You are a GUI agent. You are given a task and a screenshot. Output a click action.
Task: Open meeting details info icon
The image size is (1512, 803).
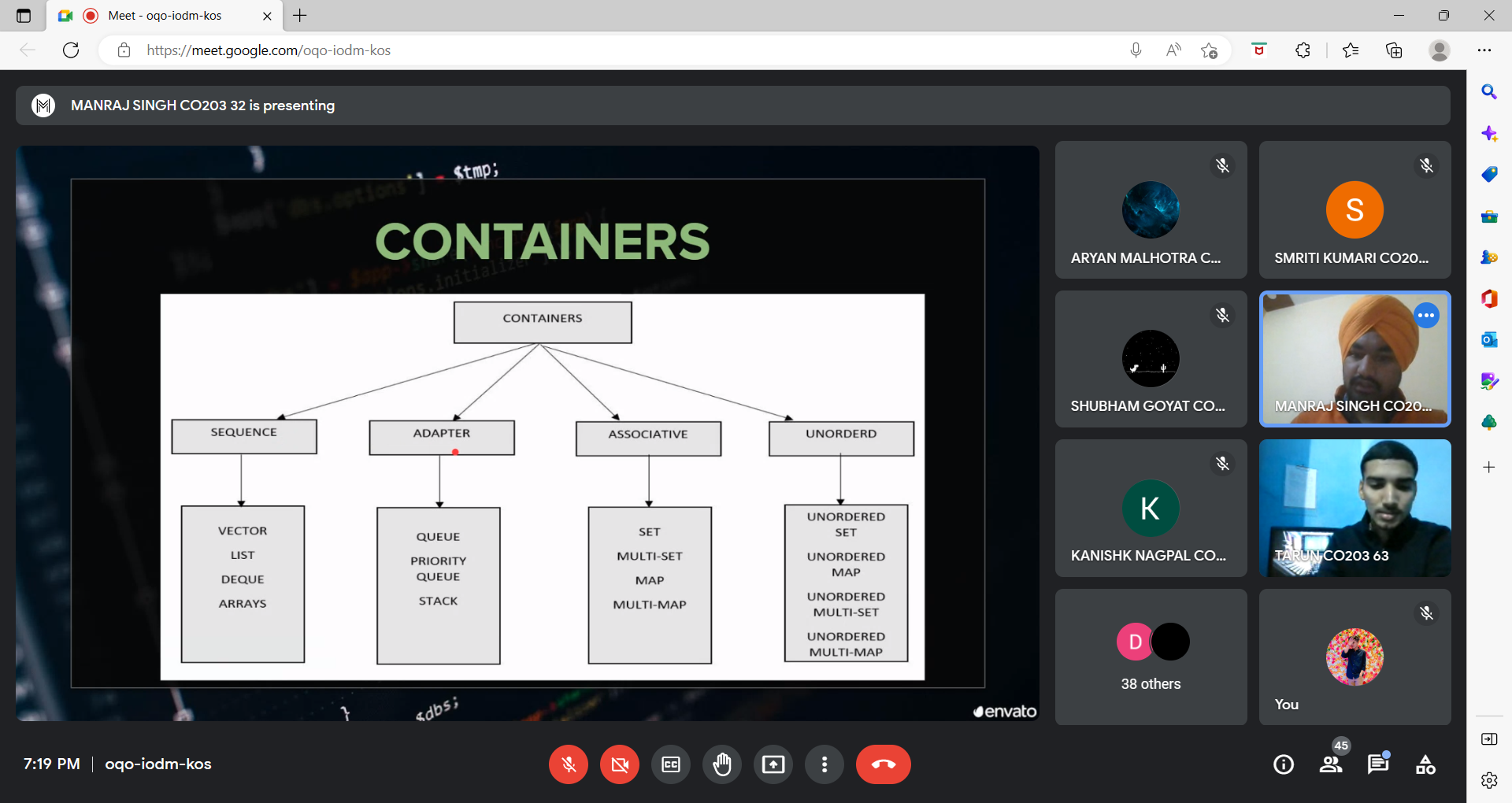(1284, 764)
